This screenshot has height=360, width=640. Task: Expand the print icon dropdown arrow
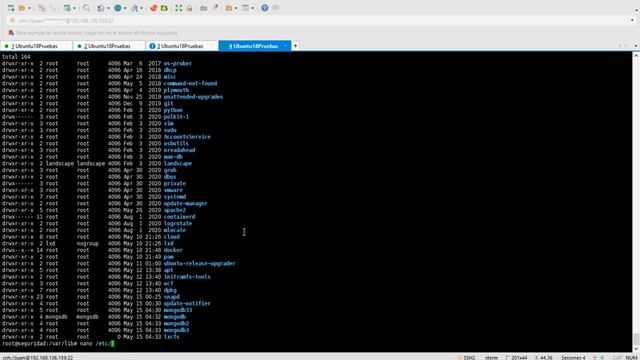pos(108,8)
